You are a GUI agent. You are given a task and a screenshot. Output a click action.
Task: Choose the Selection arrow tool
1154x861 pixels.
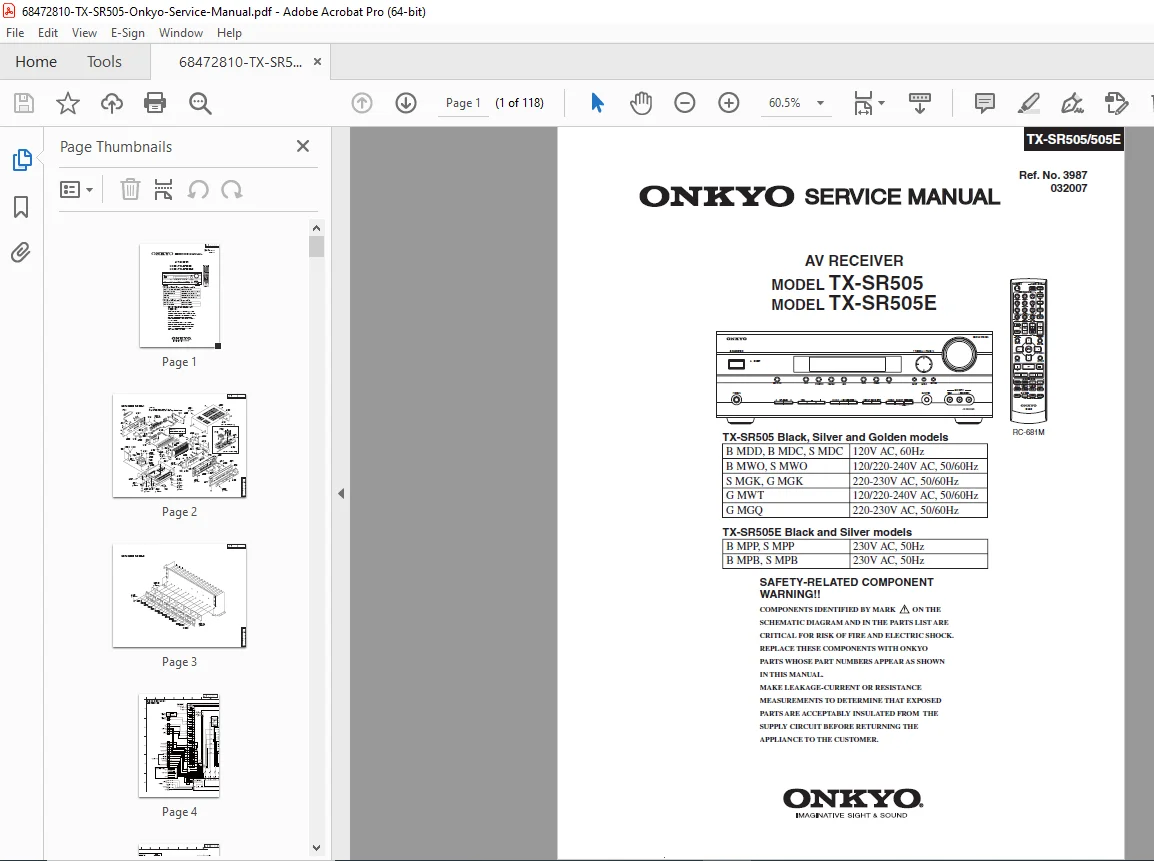(597, 103)
